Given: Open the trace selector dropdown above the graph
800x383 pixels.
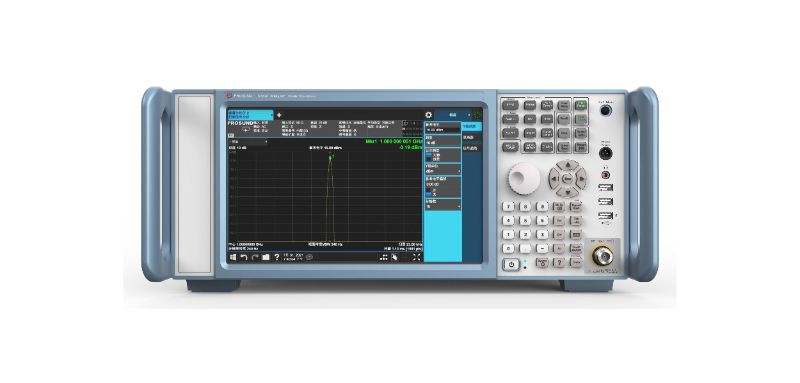Looking at the screenshot, I should [x=247, y=142].
